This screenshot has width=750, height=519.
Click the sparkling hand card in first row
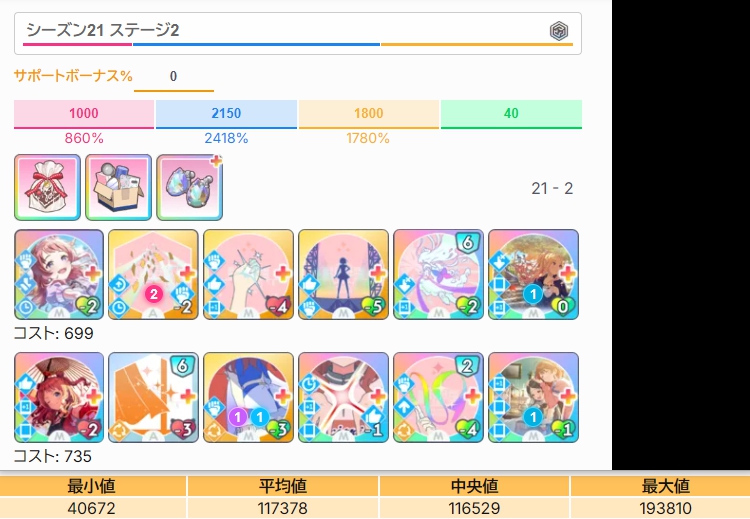248,275
